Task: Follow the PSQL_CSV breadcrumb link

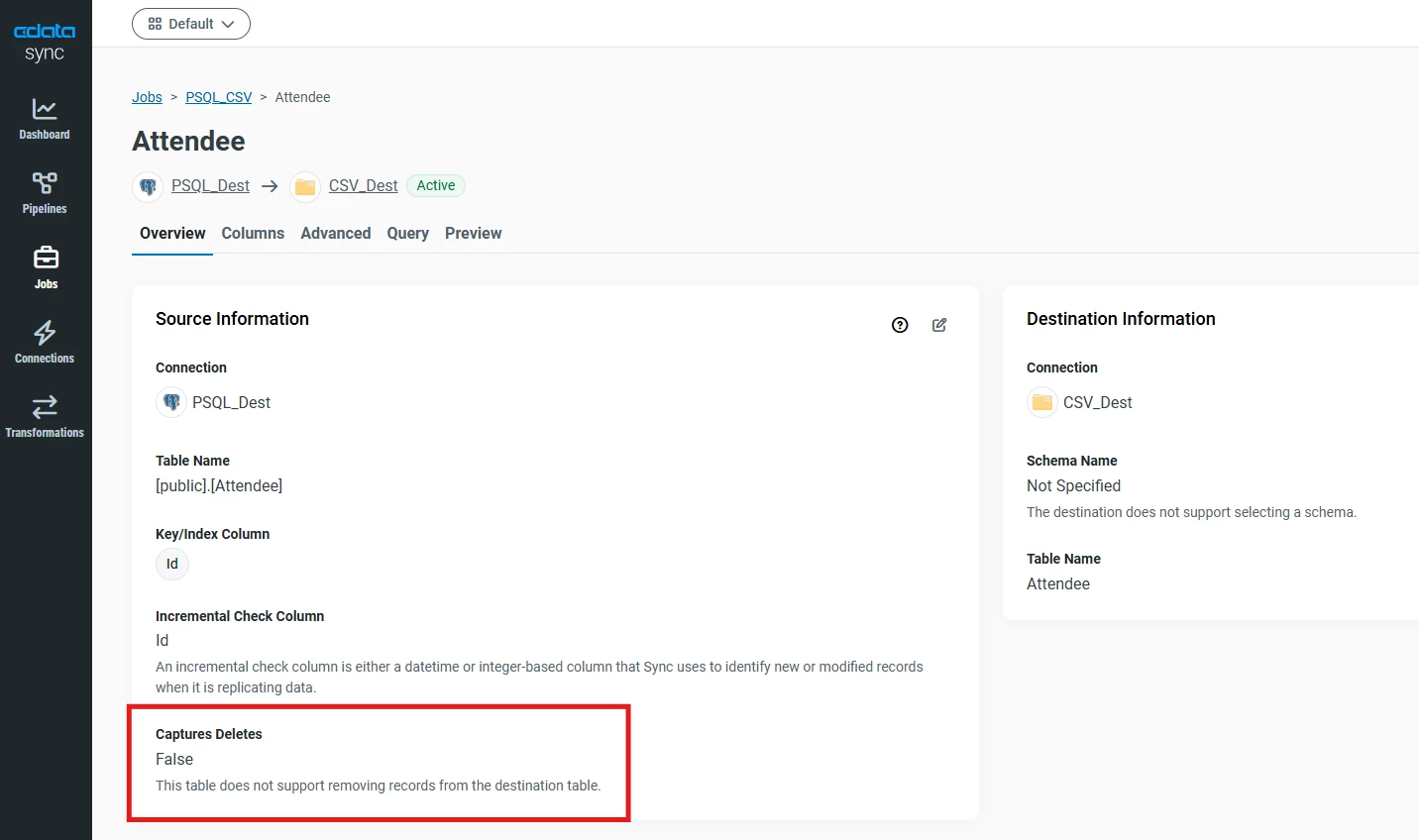Action: tap(219, 97)
